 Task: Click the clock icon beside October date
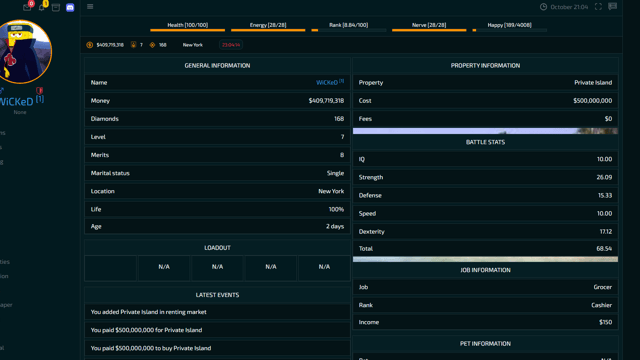coord(543,7)
